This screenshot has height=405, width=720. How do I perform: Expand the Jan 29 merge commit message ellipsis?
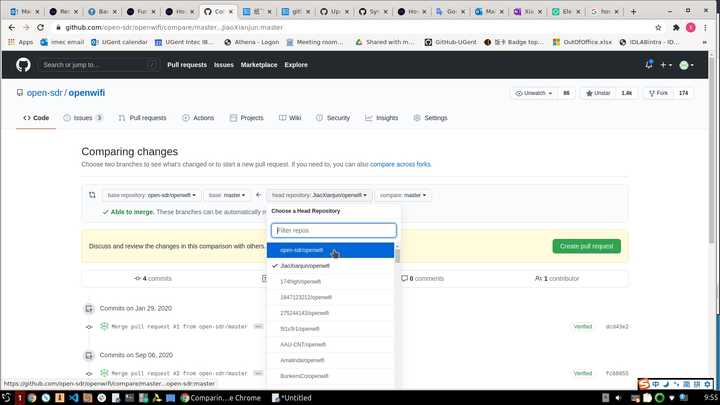pyautogui.click(x=258, y=326)
